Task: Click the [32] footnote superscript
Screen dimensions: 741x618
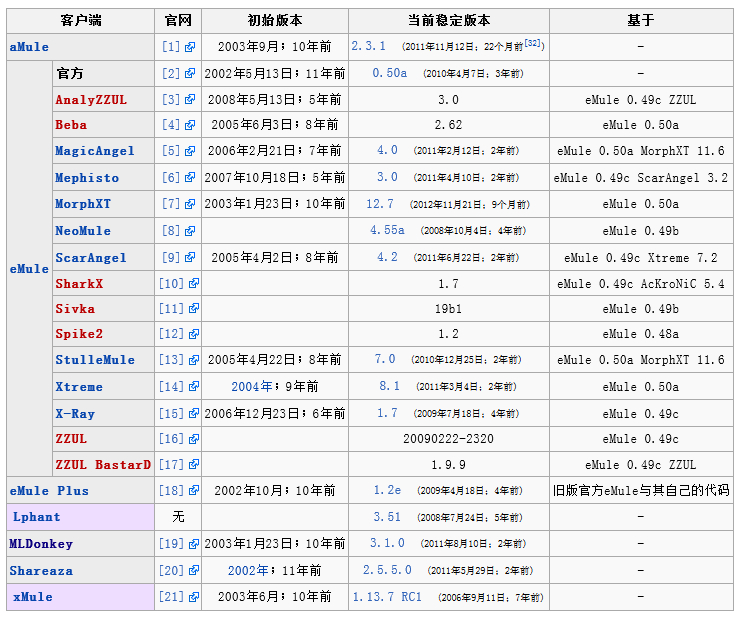Action: [x=533, y=43]
